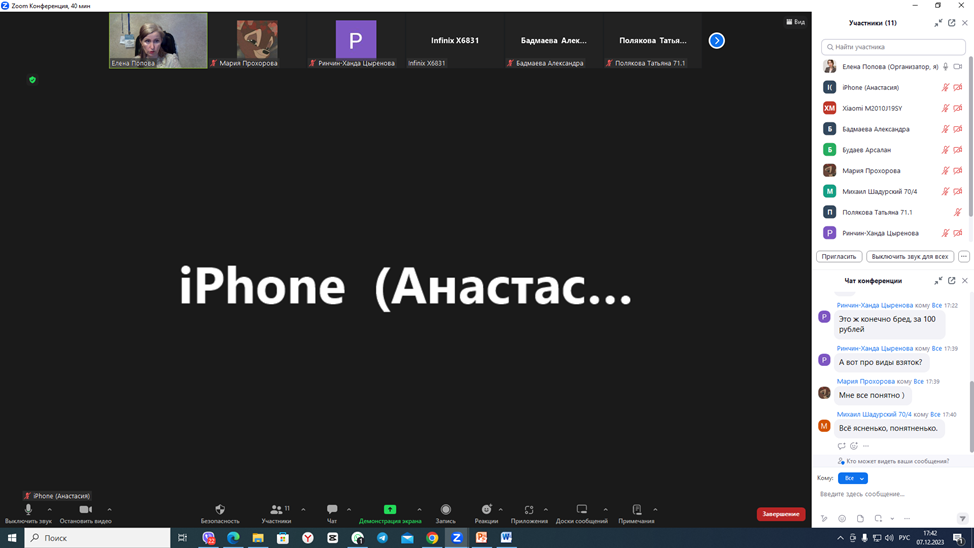The width and height of the screenshot is (974, 548).
Task: Reply to Михаил Шадурский's message
Action: tap(842, 446)
